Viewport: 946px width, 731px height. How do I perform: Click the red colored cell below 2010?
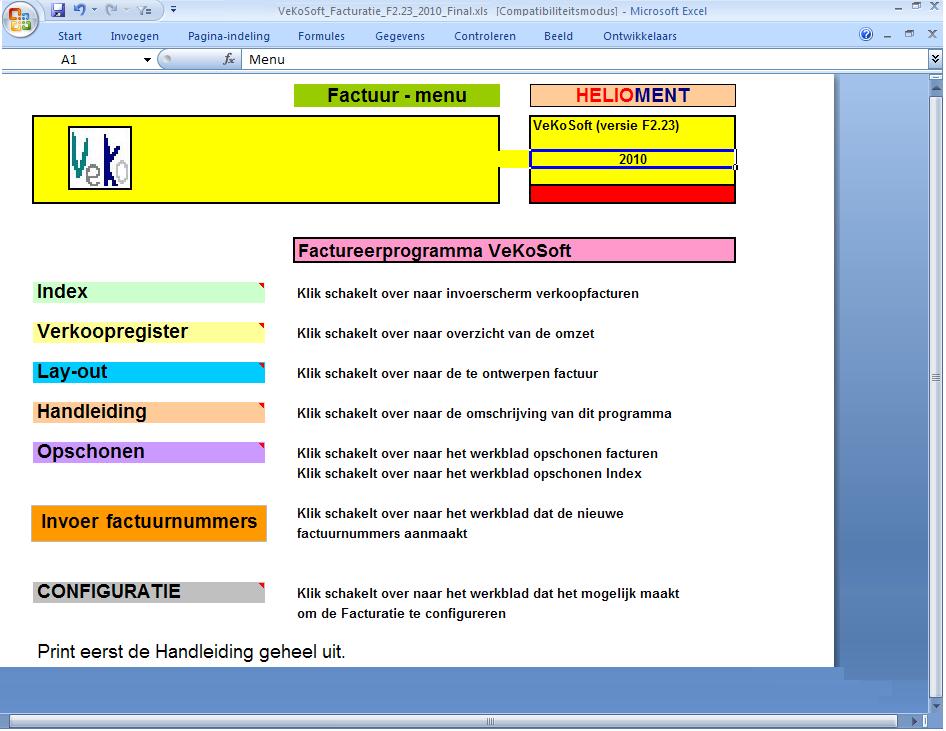tap(632, 194)
